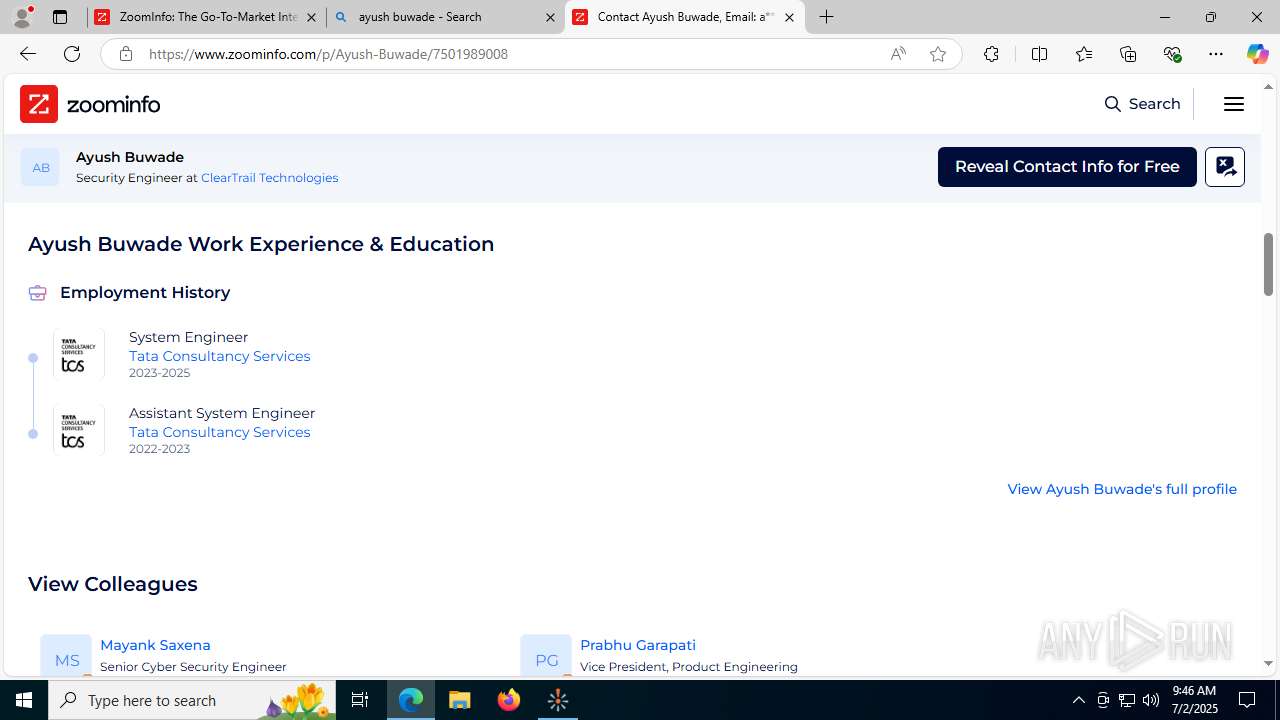Image resolution: width=1280 pixels, height=720 pixels.
Task: View site information lock icon
Action: click(x=125, y=54)
